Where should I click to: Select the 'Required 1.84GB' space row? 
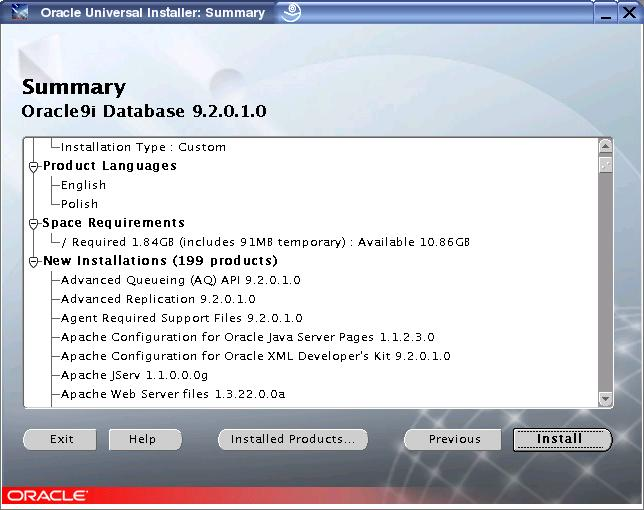[265, 242]
